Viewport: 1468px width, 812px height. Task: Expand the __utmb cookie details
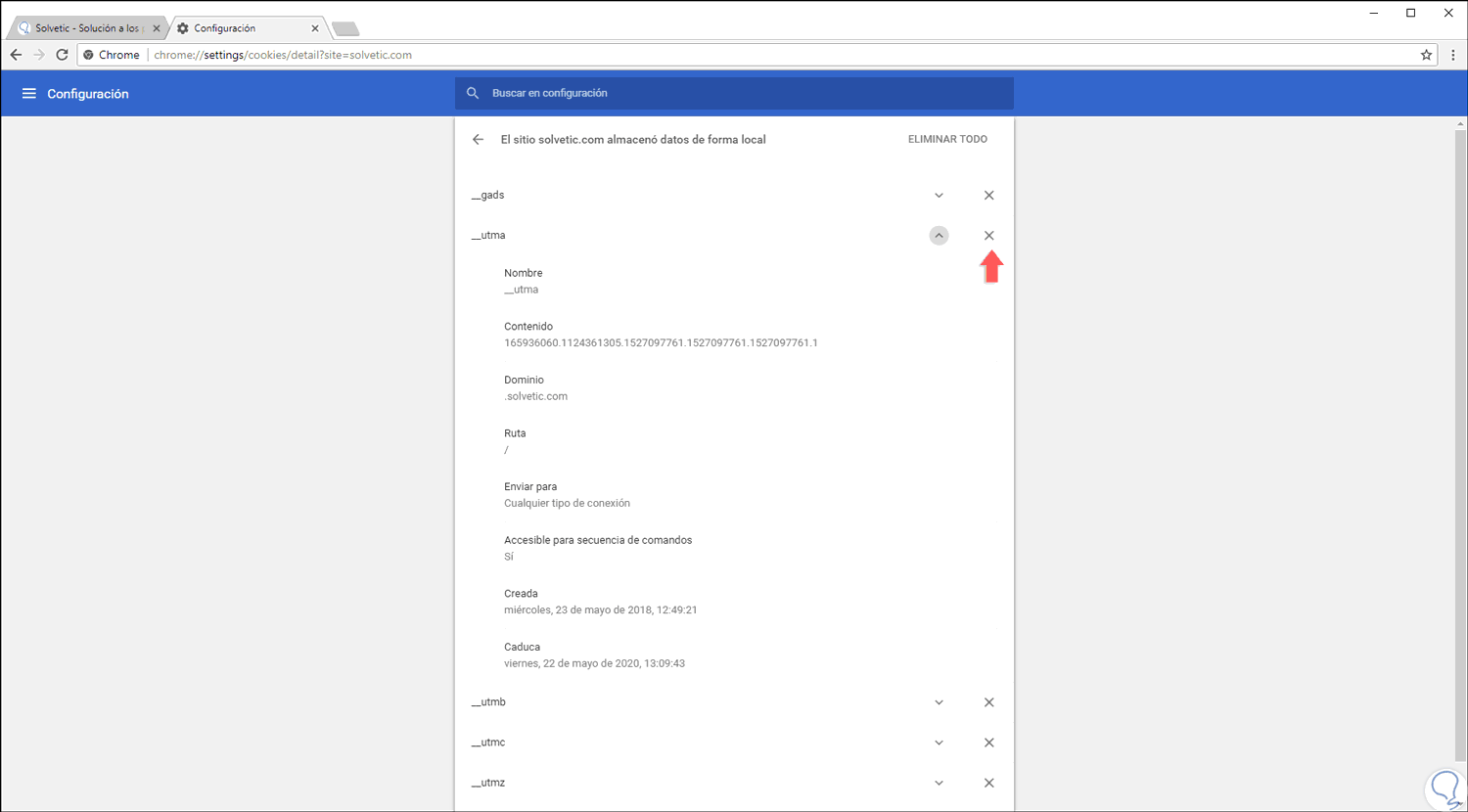939,702
